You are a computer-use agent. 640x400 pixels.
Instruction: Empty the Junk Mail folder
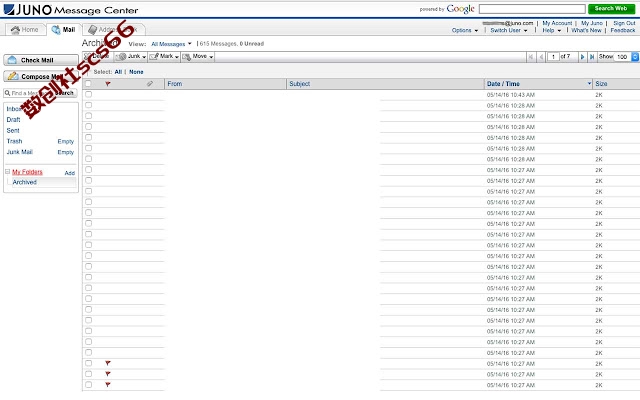coord(65,152)
